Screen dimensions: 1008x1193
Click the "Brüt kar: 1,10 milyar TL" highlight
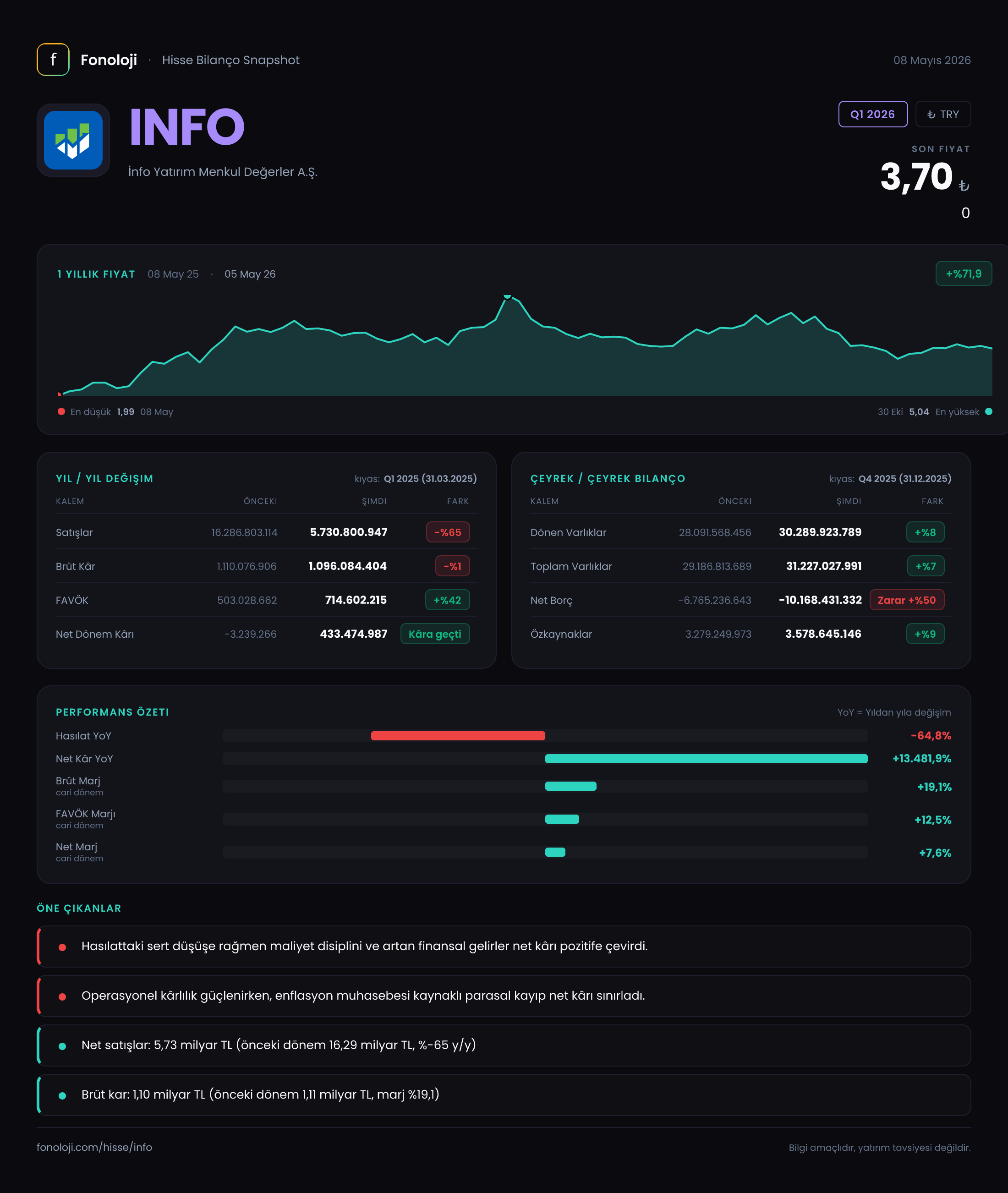(x=504, y=1094)
